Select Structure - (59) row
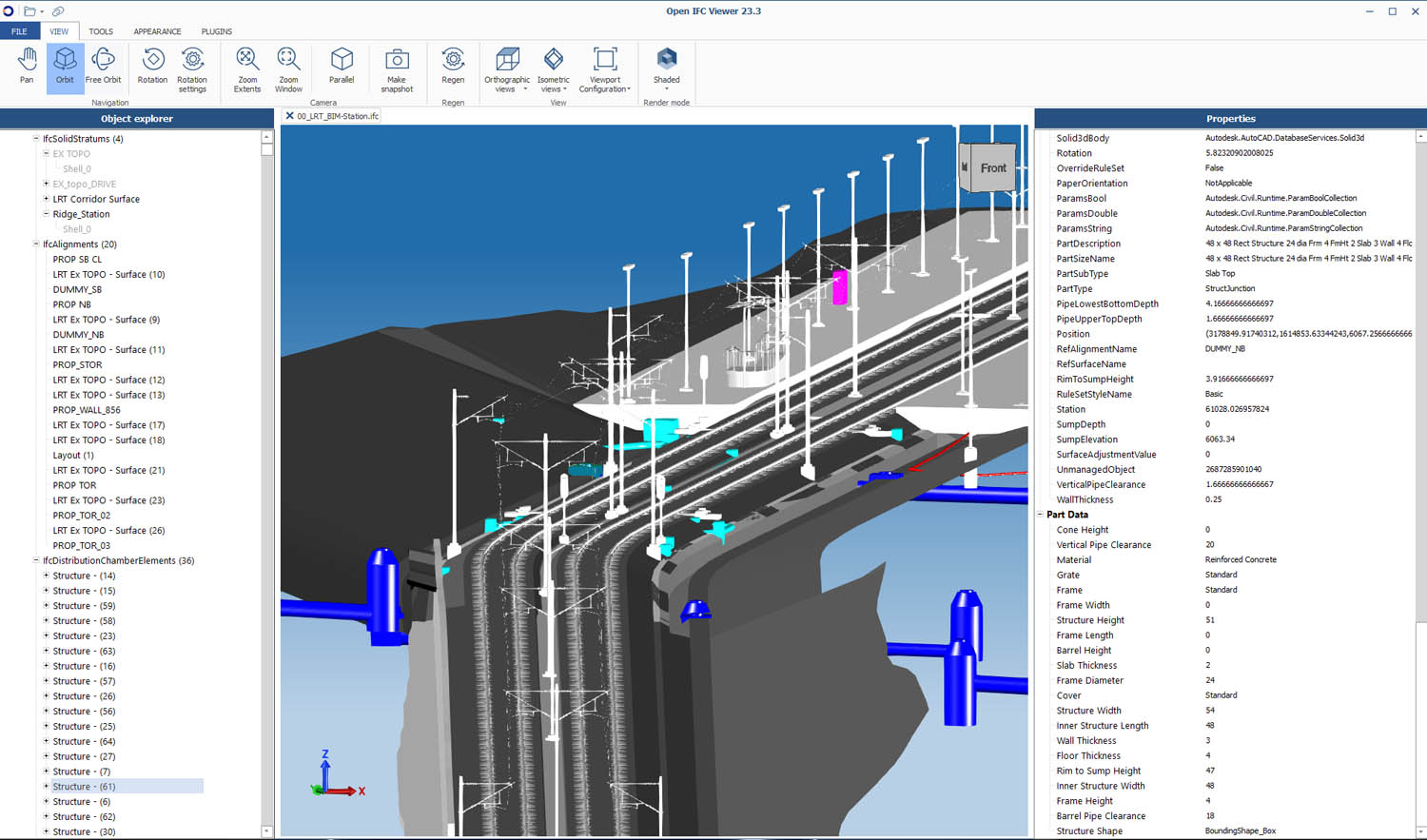Image resolution: width=1427 pixels, height=840 pixels. click(84, 606)
